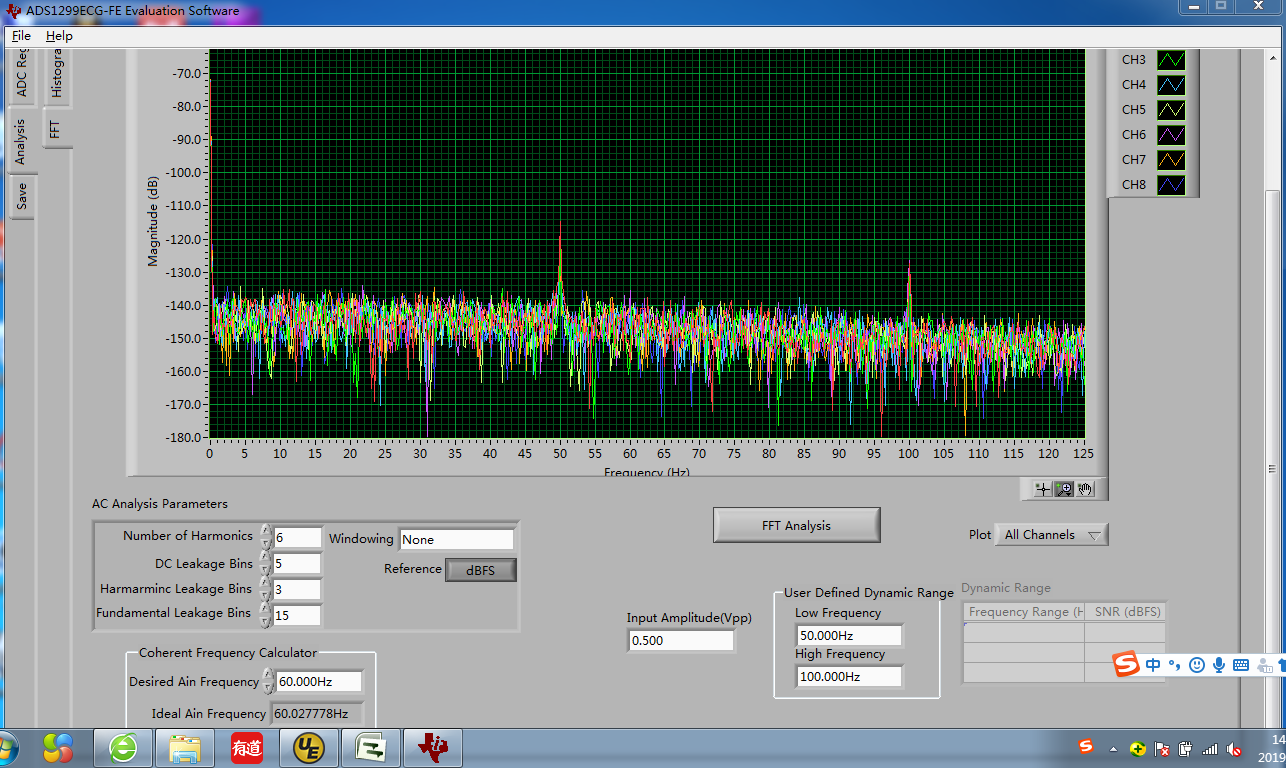1286x768 pixels.
Task: Activate the zoom magnifier tool below the plot
Action: coord(1064,489)
